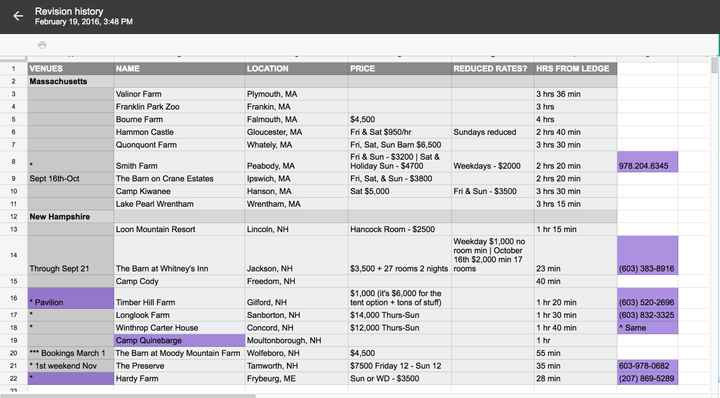This screenshot has height=398, width=720.
Task: Click the horizontal scrollbar at bottom
Action: click(128, 396)
